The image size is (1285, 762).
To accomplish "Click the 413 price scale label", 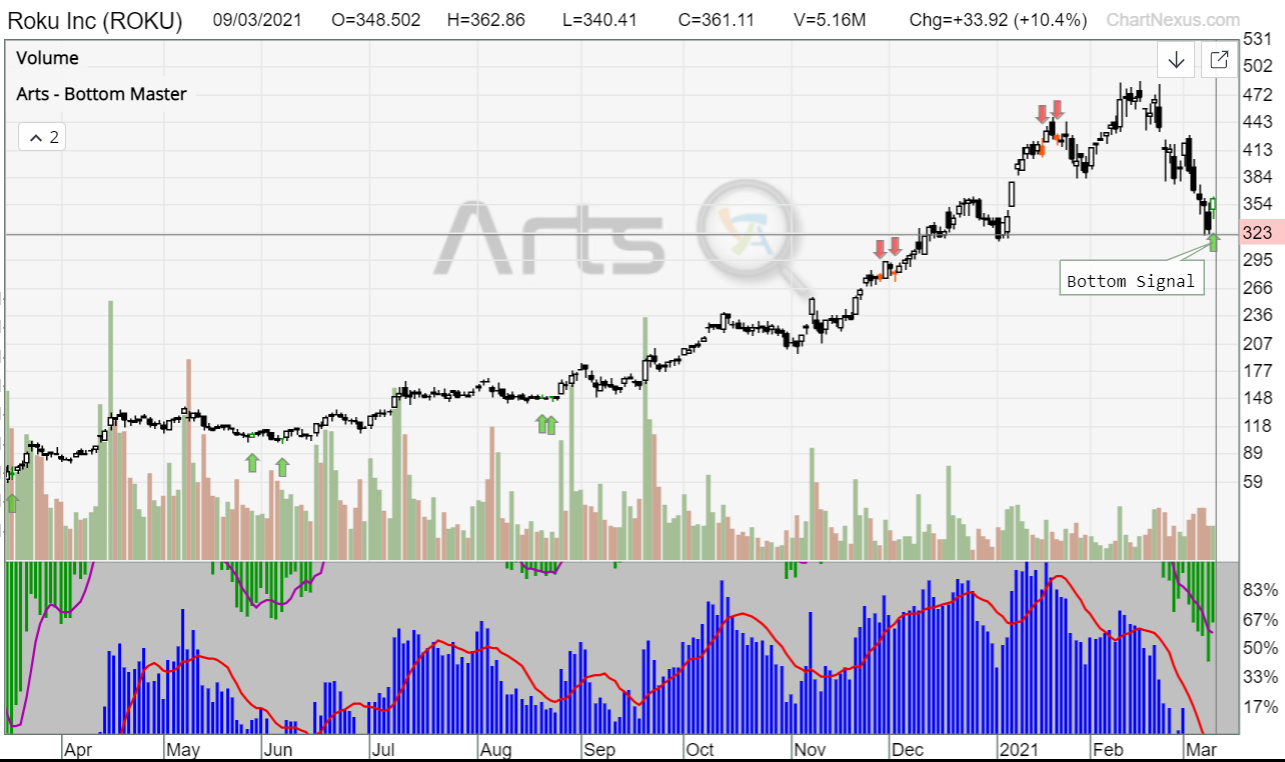I will [x=1257, y=150].
